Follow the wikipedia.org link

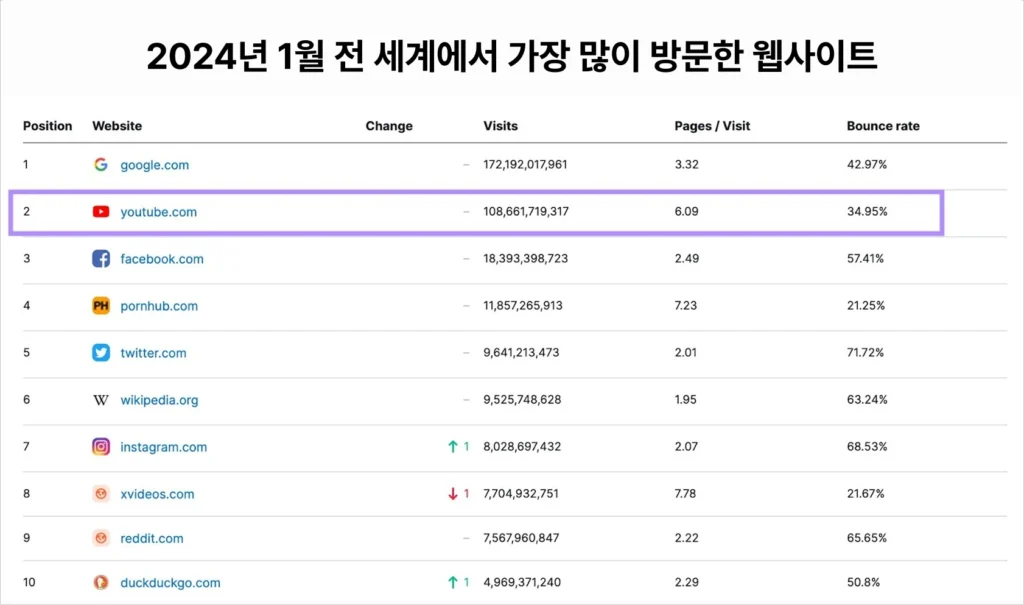(x=159, y=400)
